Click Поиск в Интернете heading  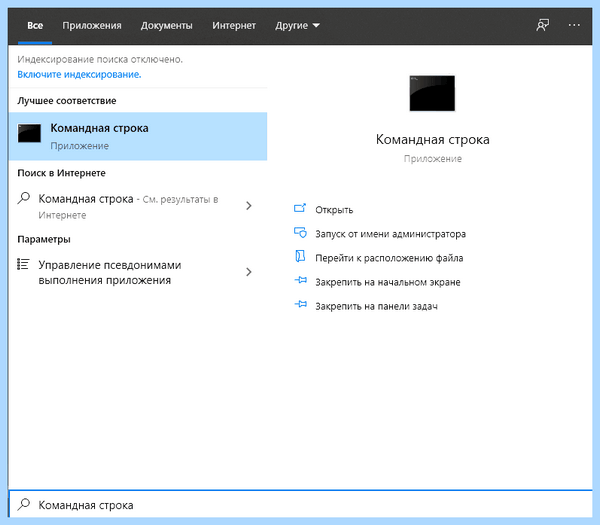click(x=61, y=173)
